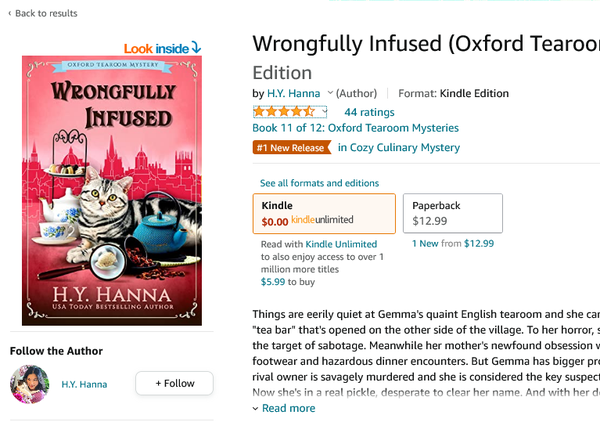Viewport: 600px width, 422px height.
Task: Click the #1 New Release badge
Action: (x=291, y=148)
